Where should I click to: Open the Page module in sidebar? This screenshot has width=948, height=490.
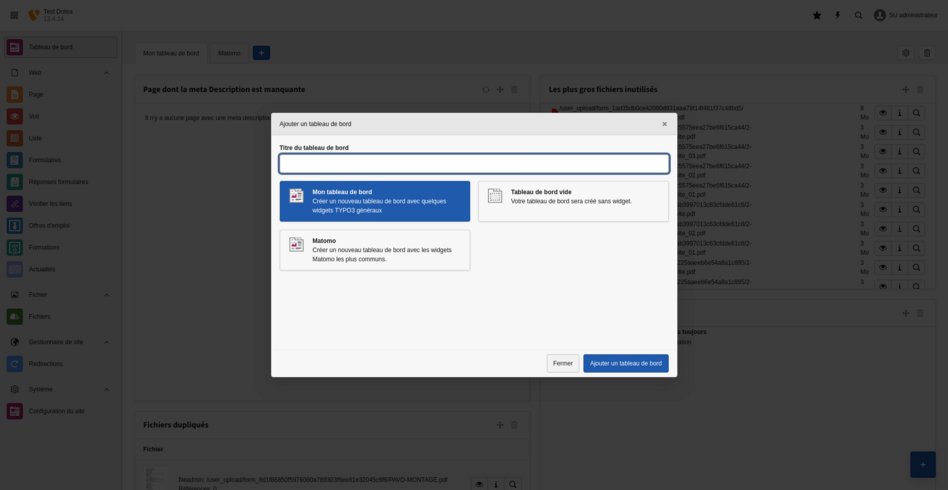pos(60,94)
